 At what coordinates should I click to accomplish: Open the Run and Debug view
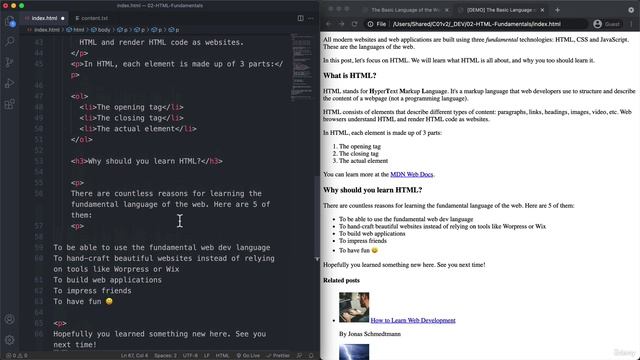pos(10,83)
